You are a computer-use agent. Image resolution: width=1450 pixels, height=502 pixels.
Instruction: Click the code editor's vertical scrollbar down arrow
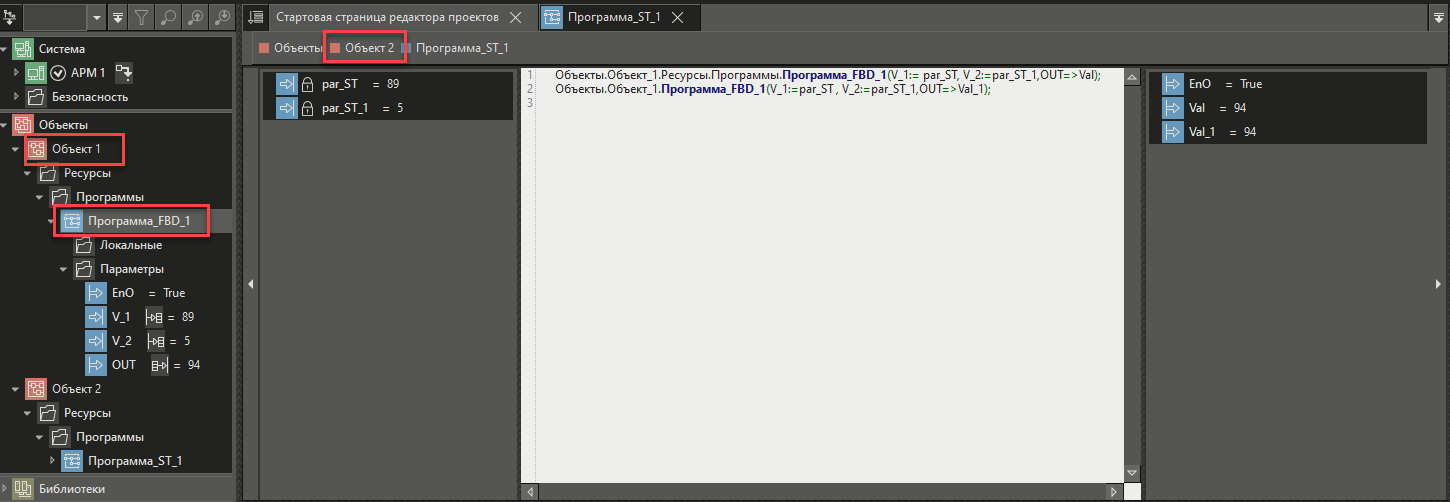pos(1131,473)
